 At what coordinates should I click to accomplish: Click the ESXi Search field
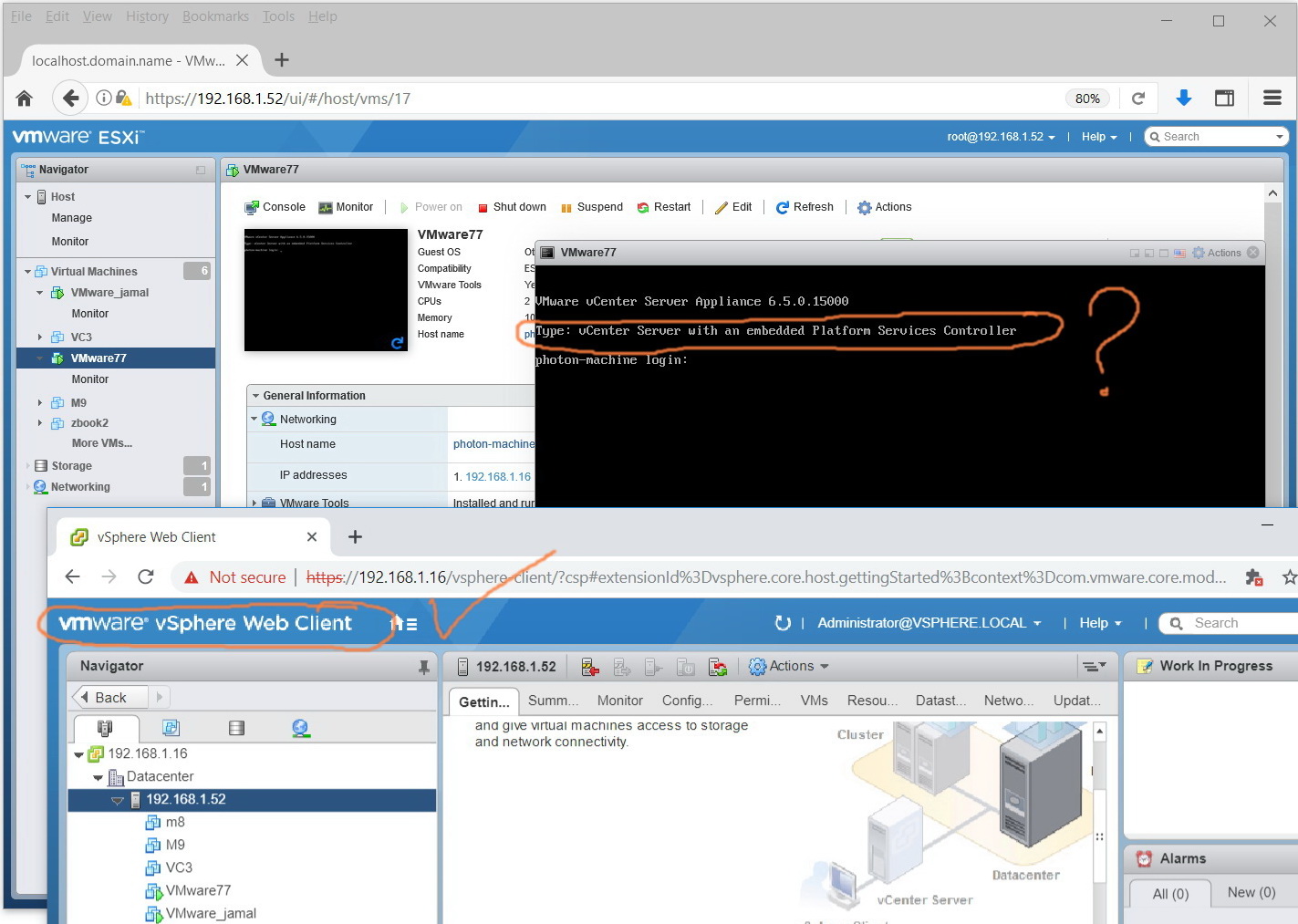(x=1216, y=137)
